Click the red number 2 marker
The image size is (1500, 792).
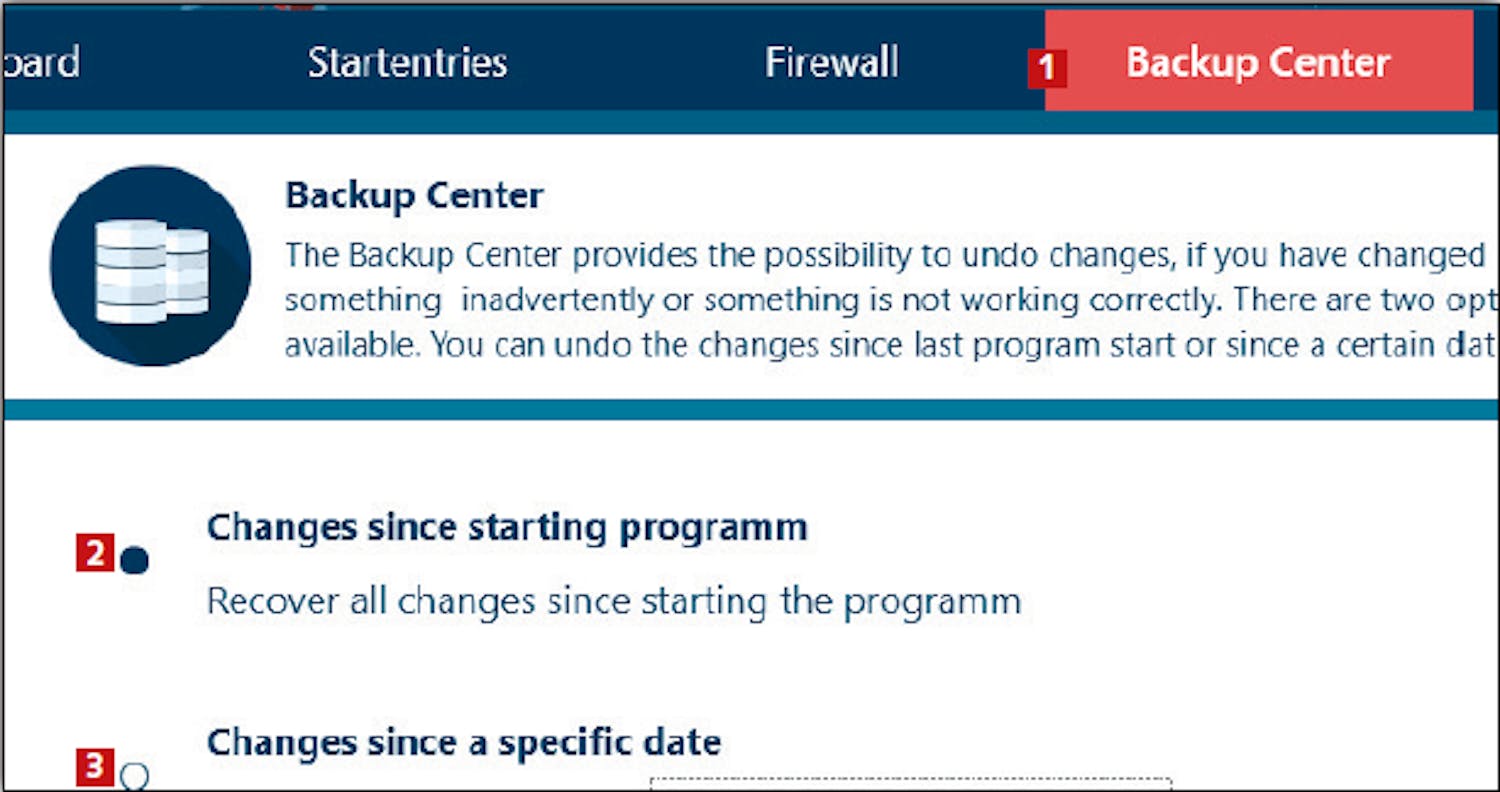[94, 554]
